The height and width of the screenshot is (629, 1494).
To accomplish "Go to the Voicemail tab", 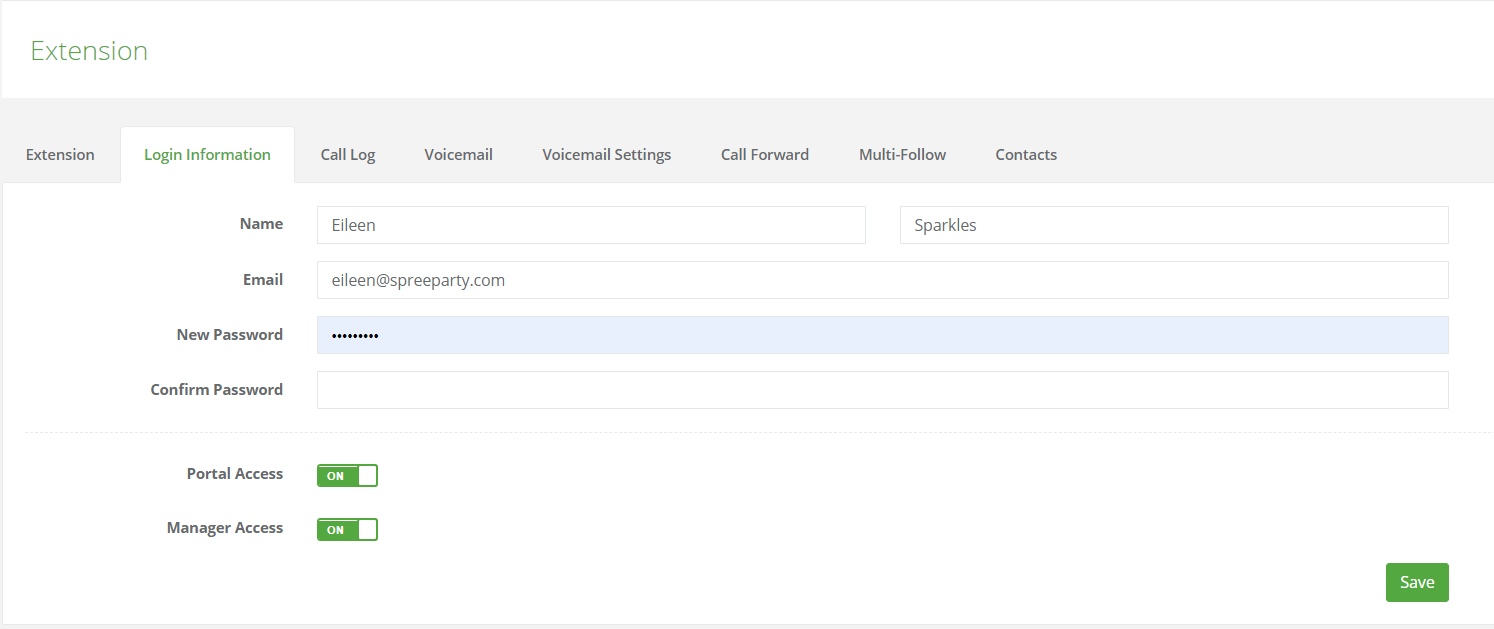I will [458, 155].
